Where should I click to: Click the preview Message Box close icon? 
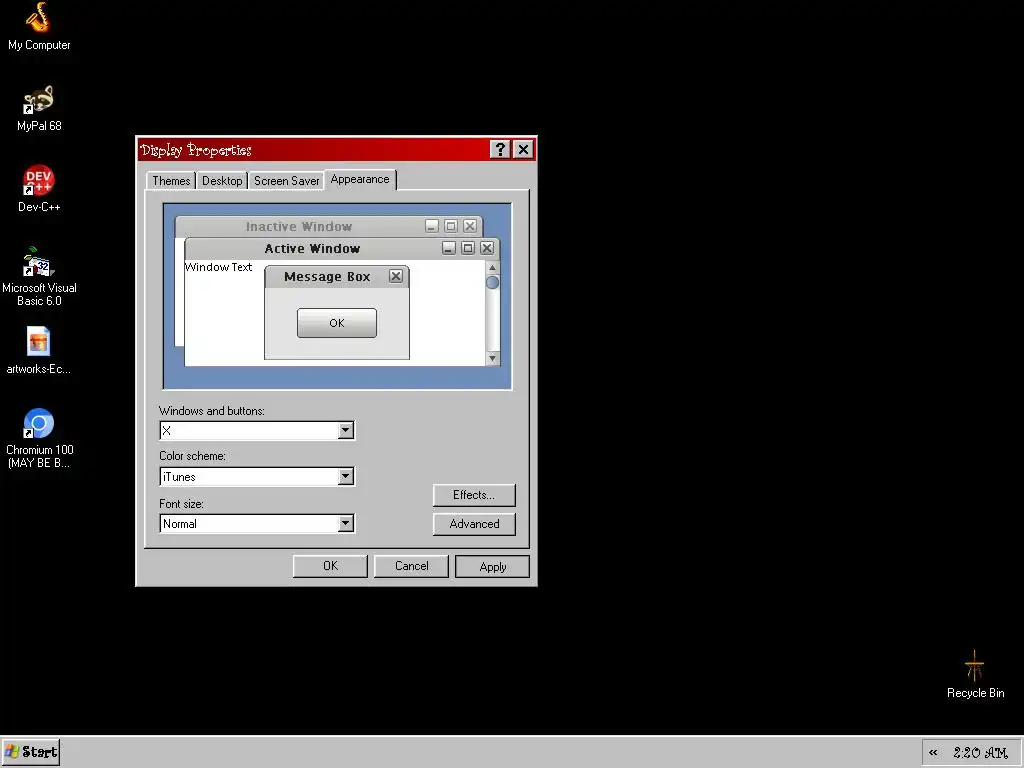[396, 276]
